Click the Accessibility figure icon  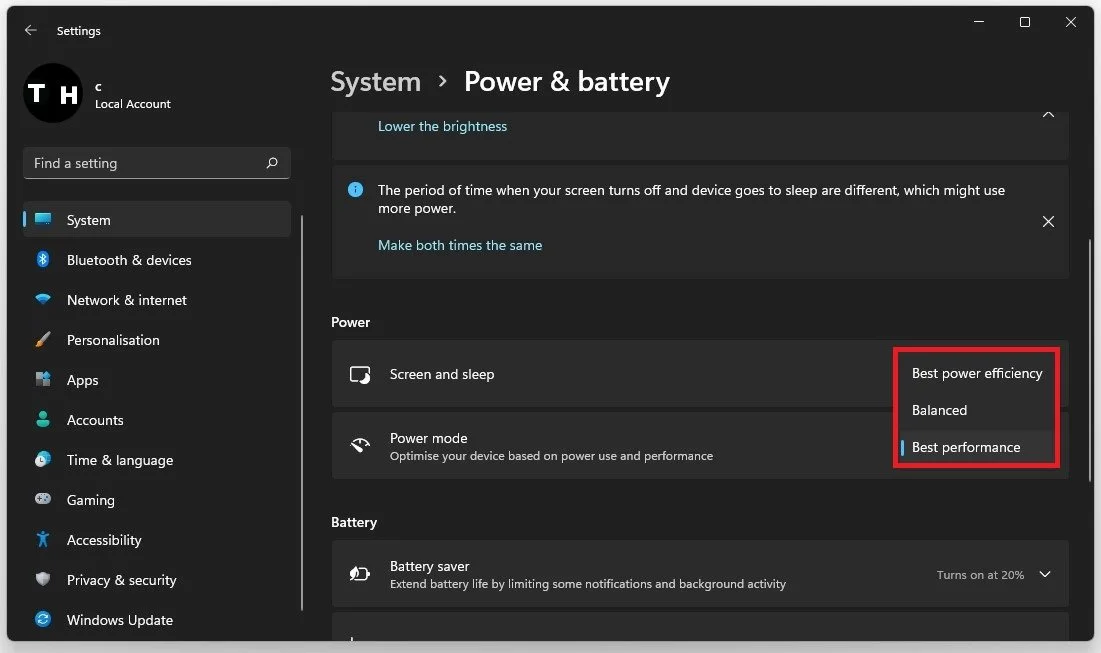pyautogui.click(x=43, y=539)
